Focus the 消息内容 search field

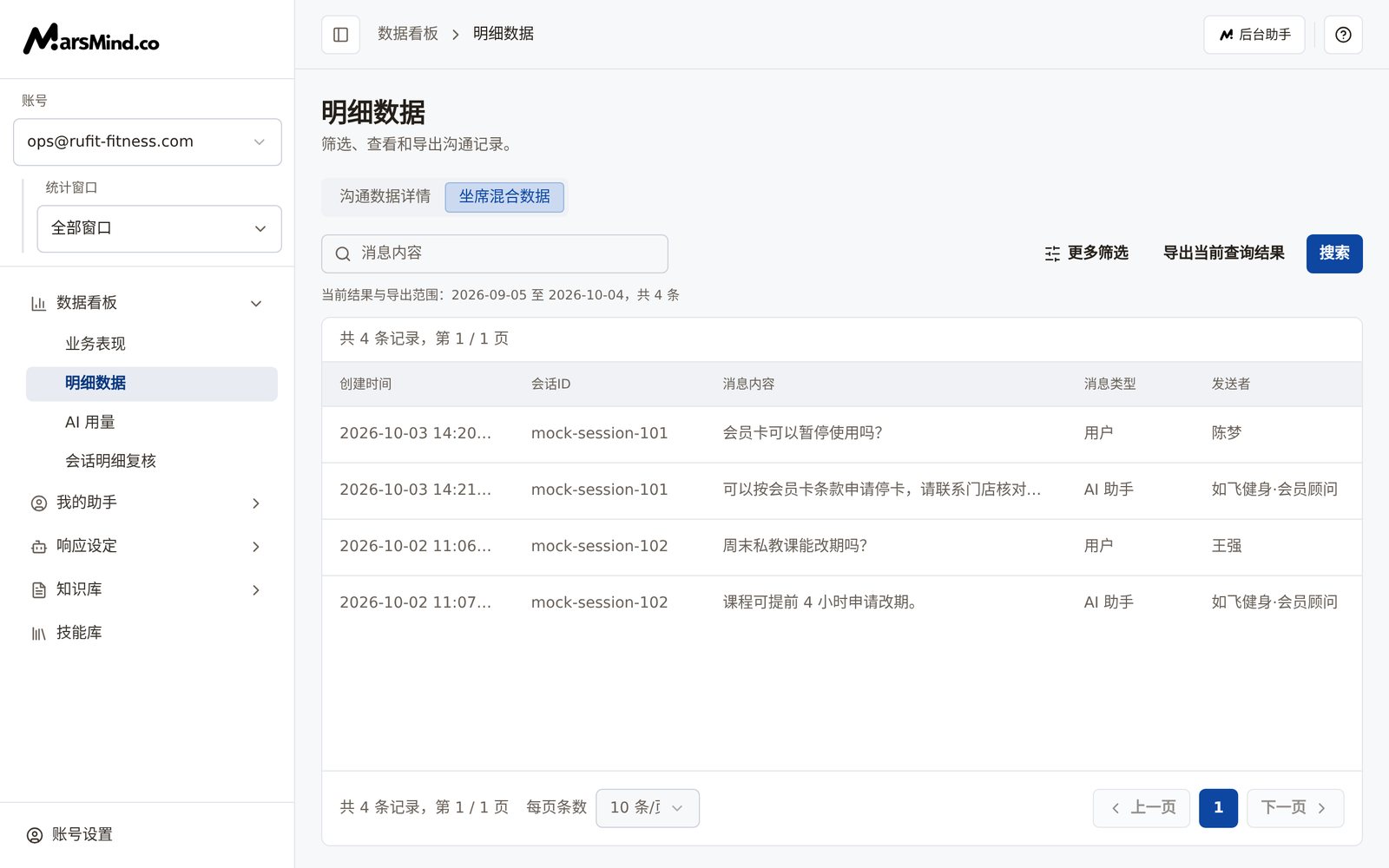pyautogui.click(x=495, y=253)
